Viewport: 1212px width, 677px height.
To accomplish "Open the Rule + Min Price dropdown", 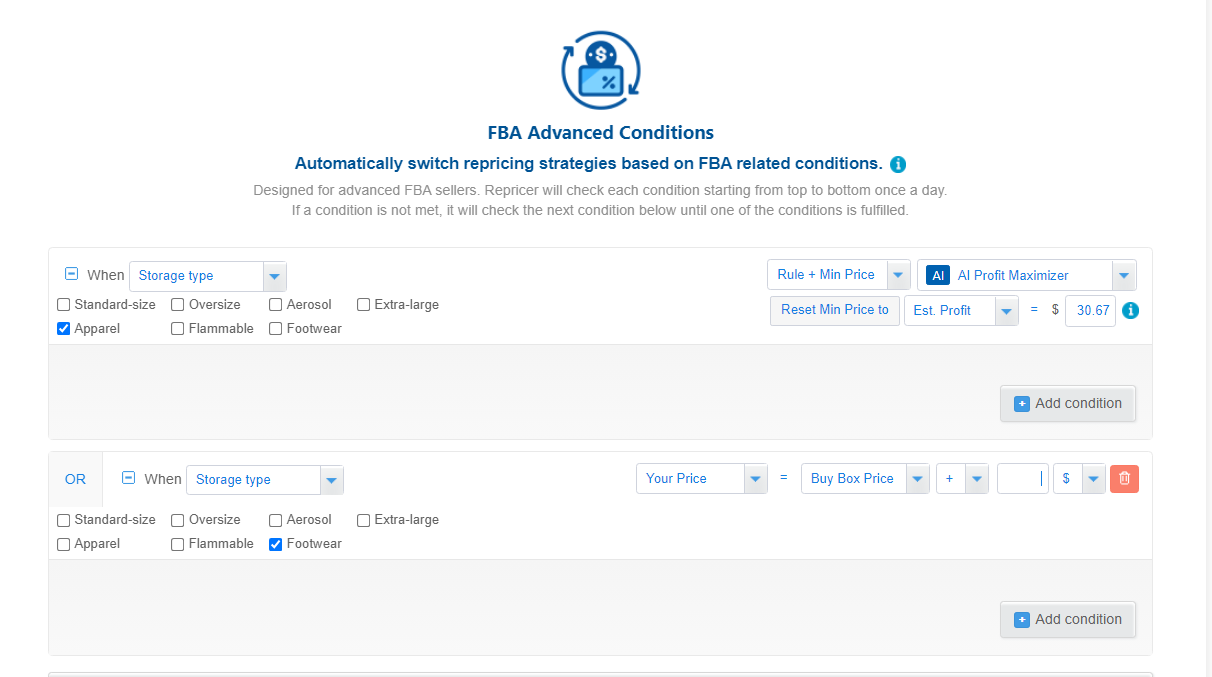I will point(839,275).
